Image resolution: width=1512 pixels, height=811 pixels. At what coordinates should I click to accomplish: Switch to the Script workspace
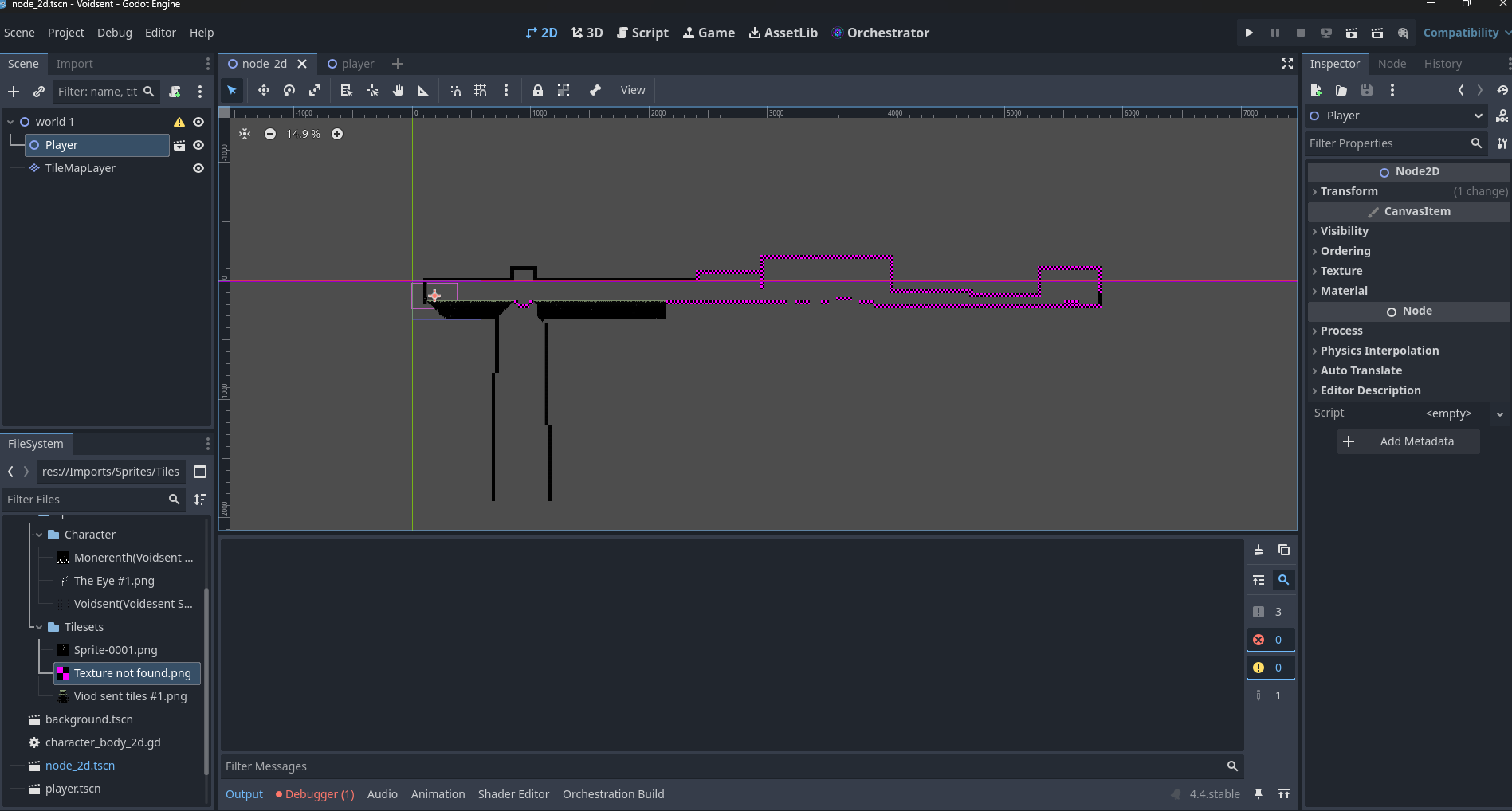(643, 33)
